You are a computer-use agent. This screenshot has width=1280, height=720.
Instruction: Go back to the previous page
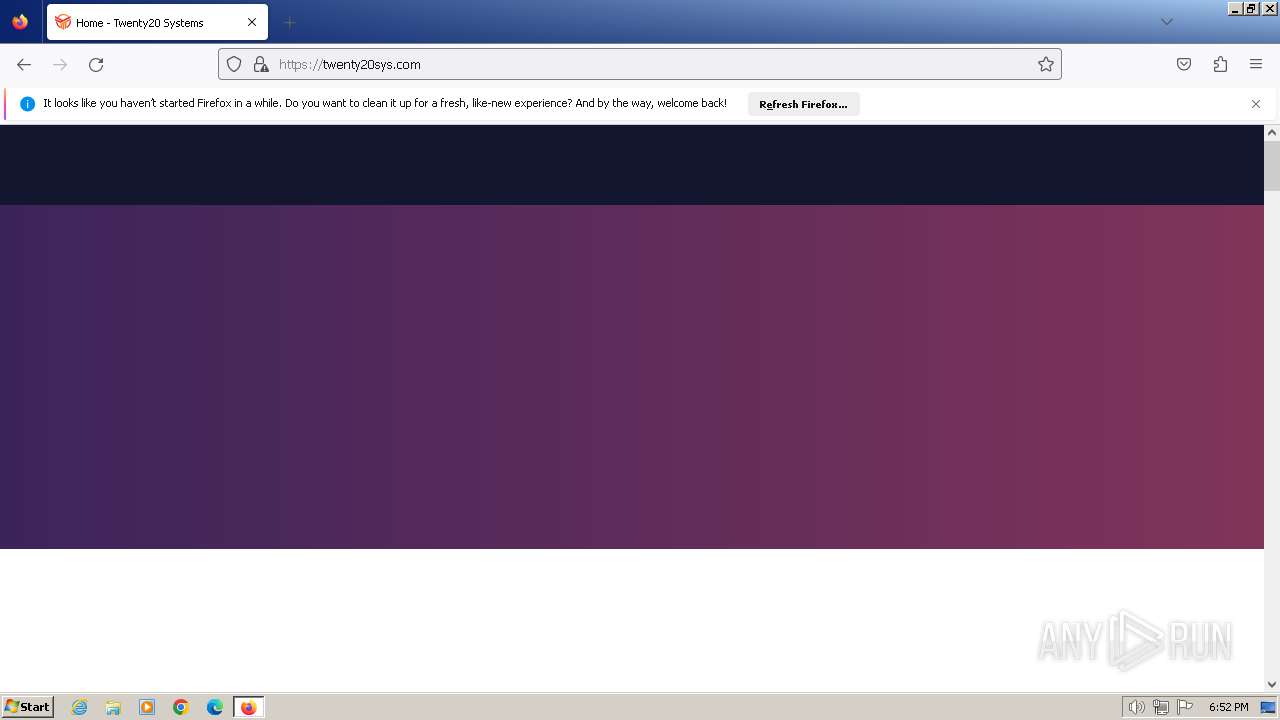pos(24,64)
